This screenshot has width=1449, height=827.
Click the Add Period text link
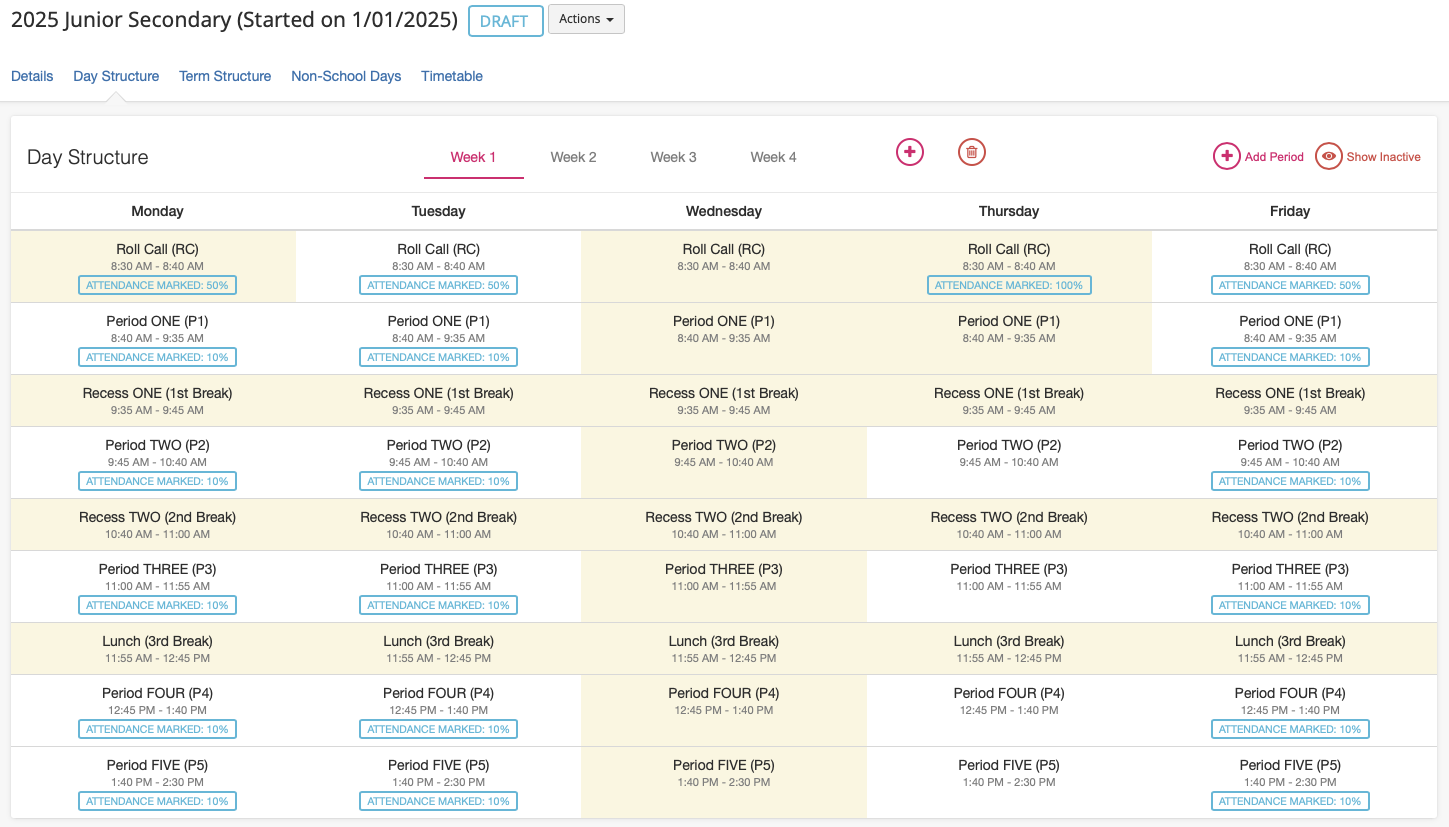point(1274,157)
